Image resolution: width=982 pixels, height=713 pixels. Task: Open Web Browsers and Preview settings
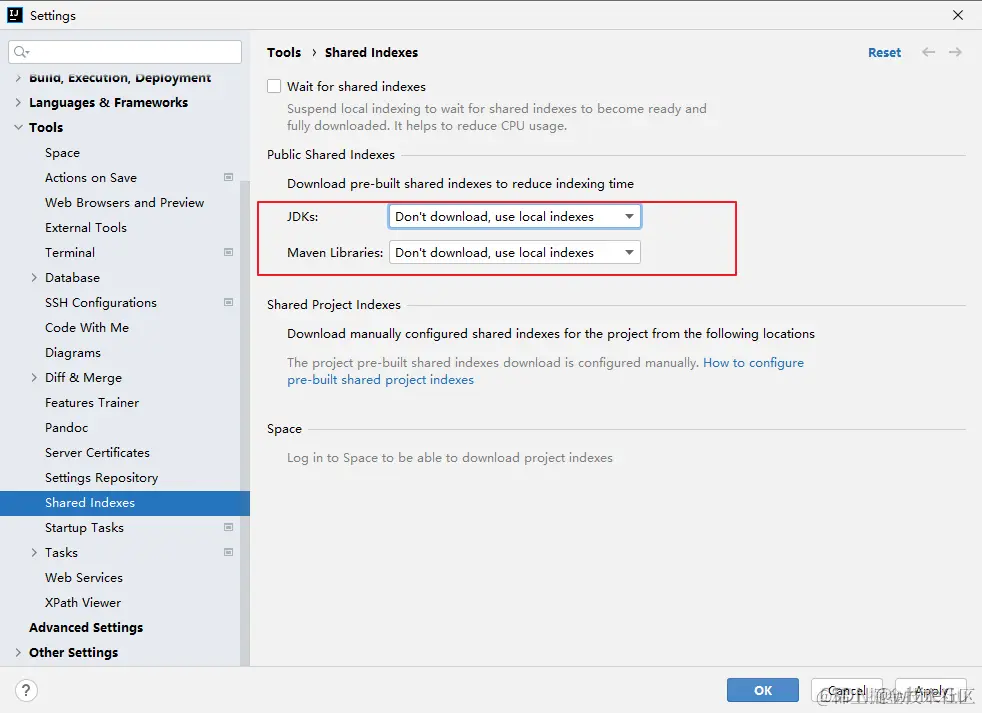125,202
